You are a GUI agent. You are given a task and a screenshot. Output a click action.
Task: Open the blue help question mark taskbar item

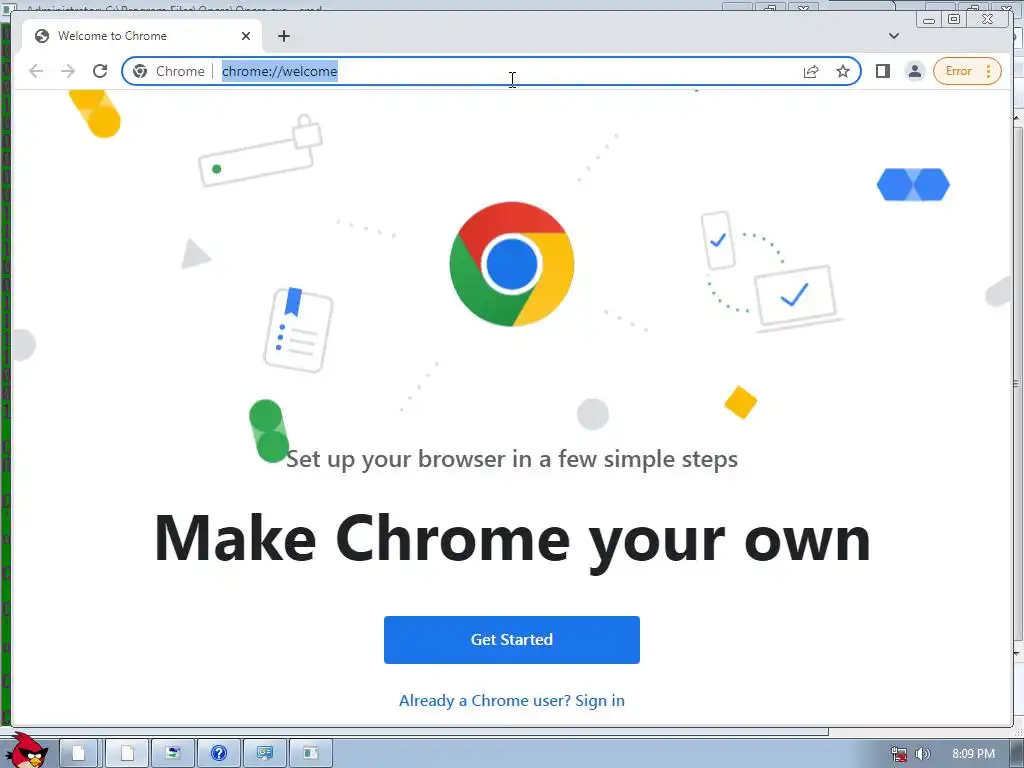(x=219, y=754)
